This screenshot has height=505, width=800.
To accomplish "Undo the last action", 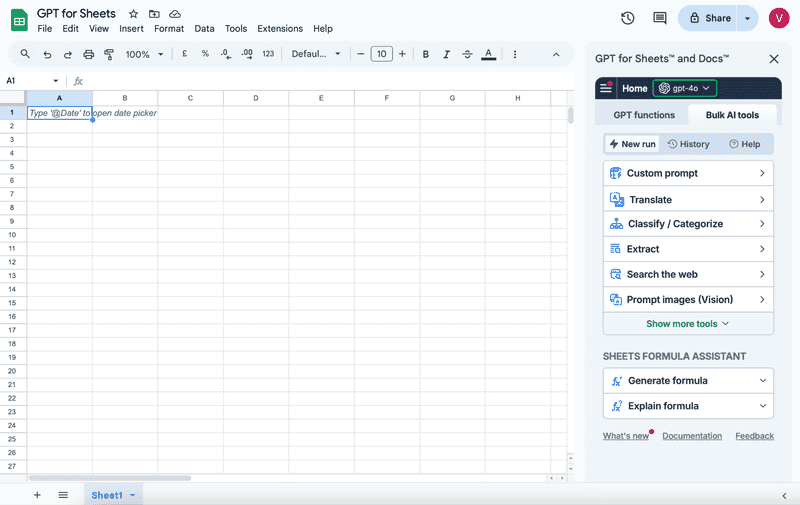I will 47,54.
